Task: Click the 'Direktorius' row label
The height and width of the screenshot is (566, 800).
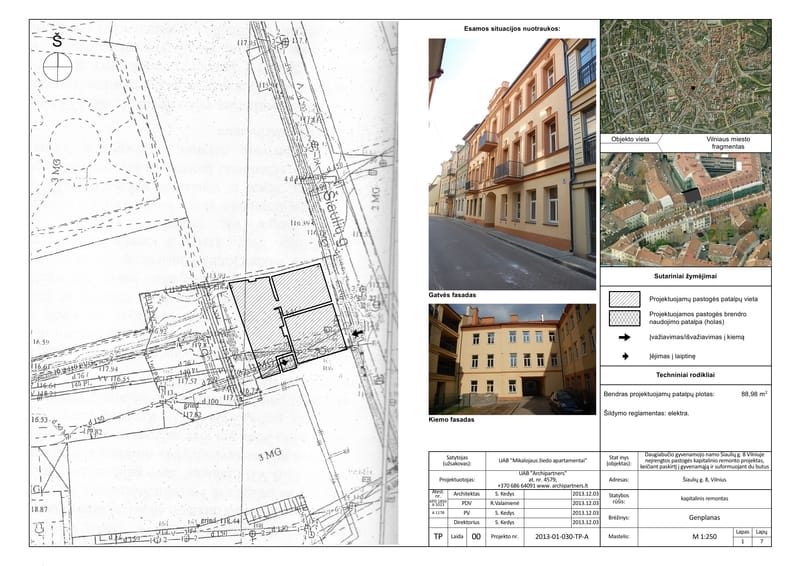Action: (x=466, y=523)
